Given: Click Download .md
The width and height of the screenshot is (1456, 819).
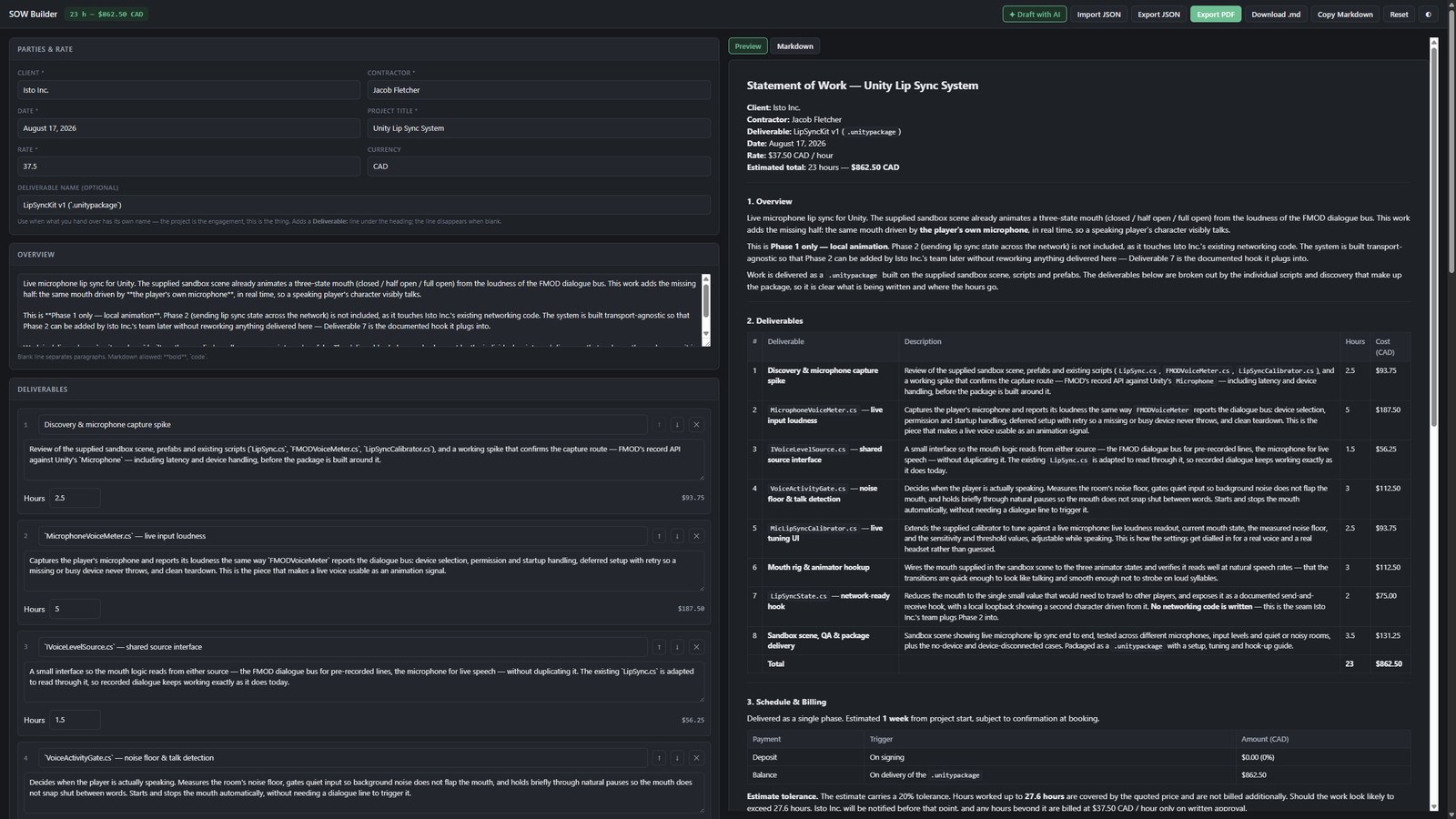Looking at the screenshot, I should click(x=1276, y=15).
